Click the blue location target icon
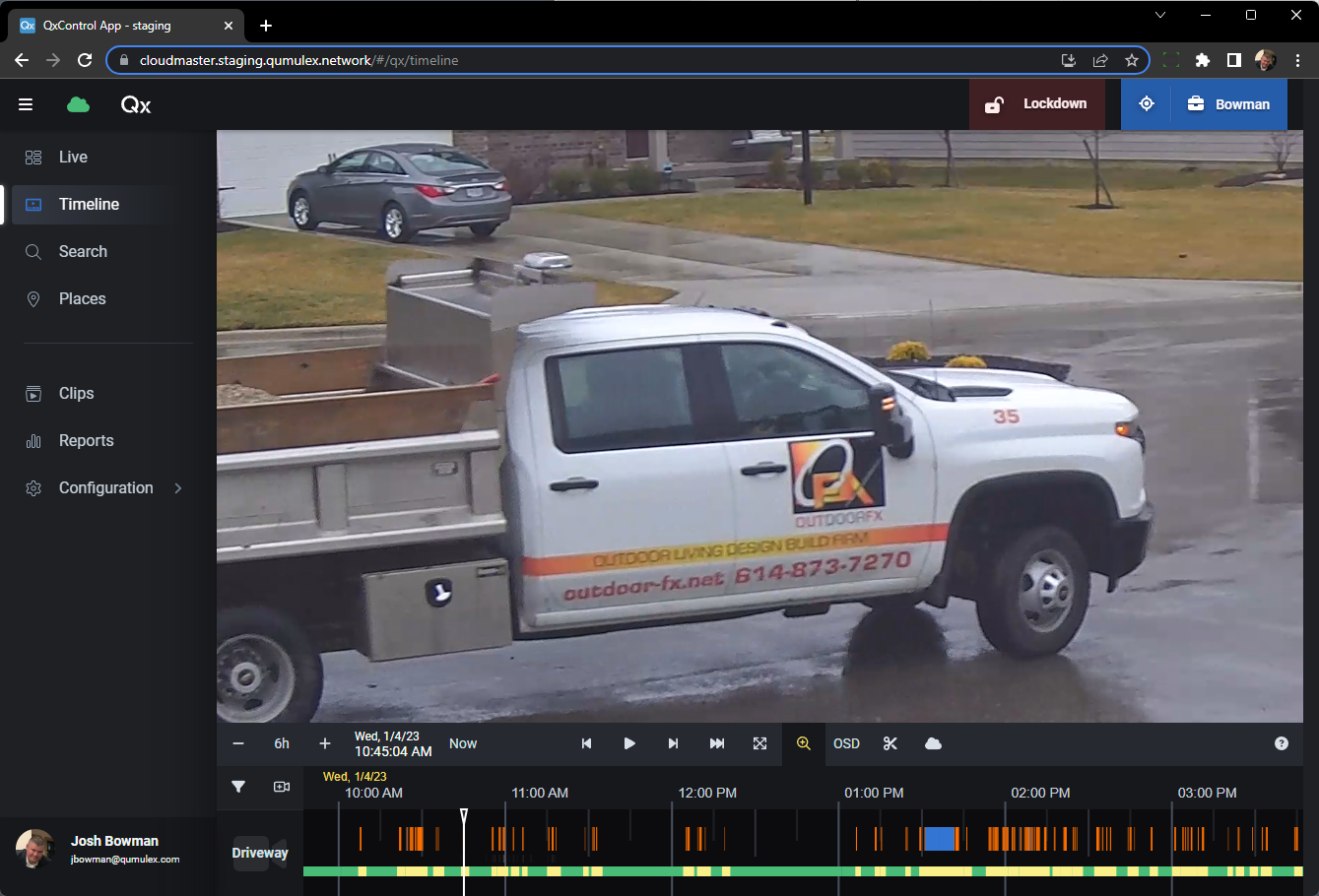Viewport: 1319px width, 896px height. click(x=1146, y=104)
